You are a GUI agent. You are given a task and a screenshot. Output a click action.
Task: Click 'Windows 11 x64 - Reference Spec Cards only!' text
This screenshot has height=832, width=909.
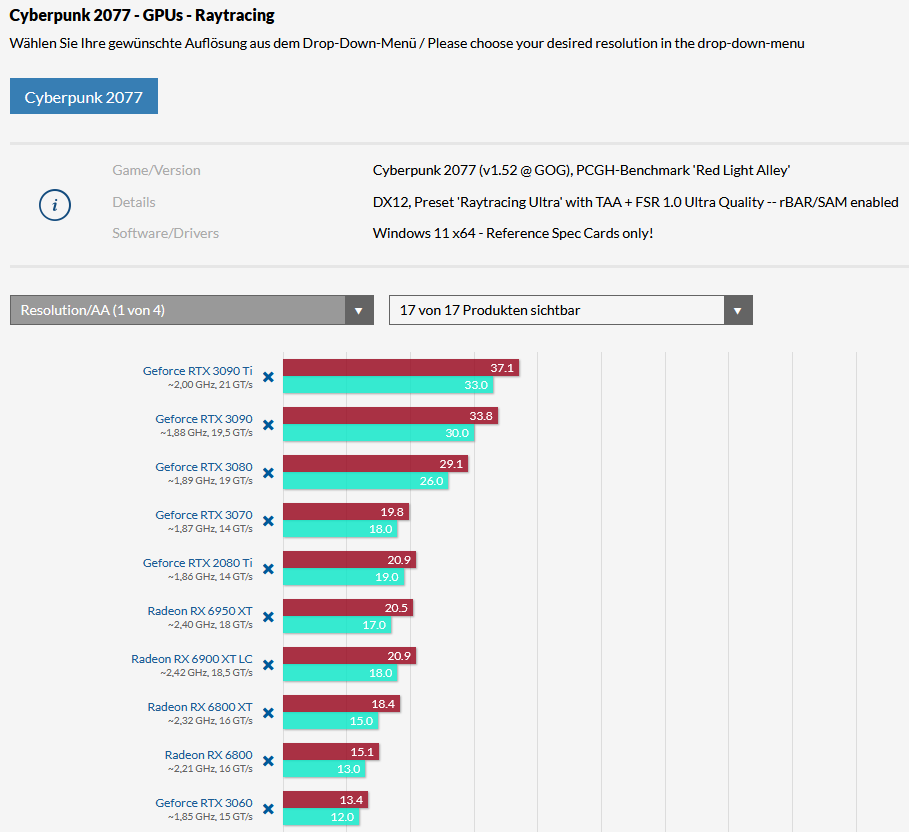point(513,233)
